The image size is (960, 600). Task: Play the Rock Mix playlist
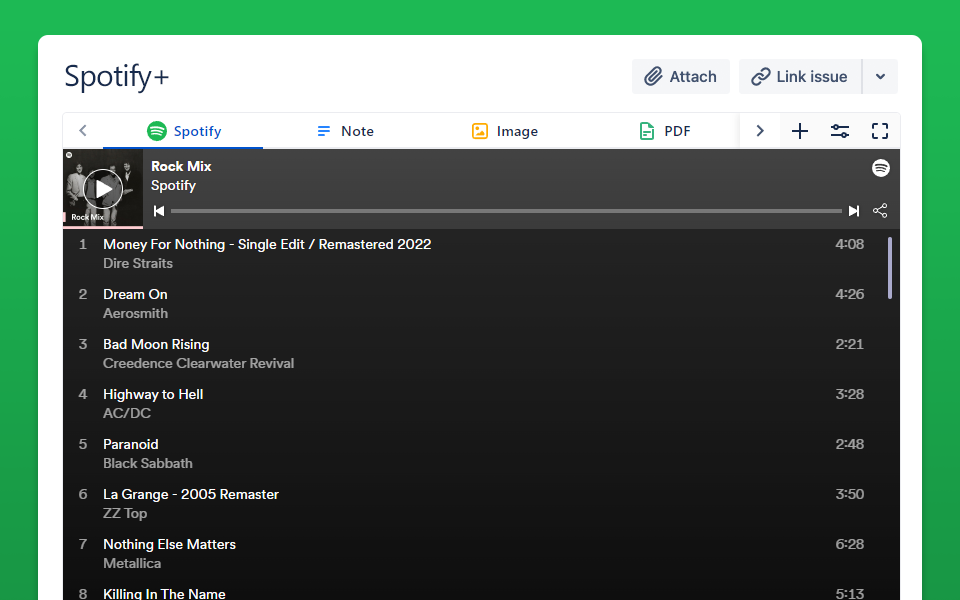pos(102,189)
